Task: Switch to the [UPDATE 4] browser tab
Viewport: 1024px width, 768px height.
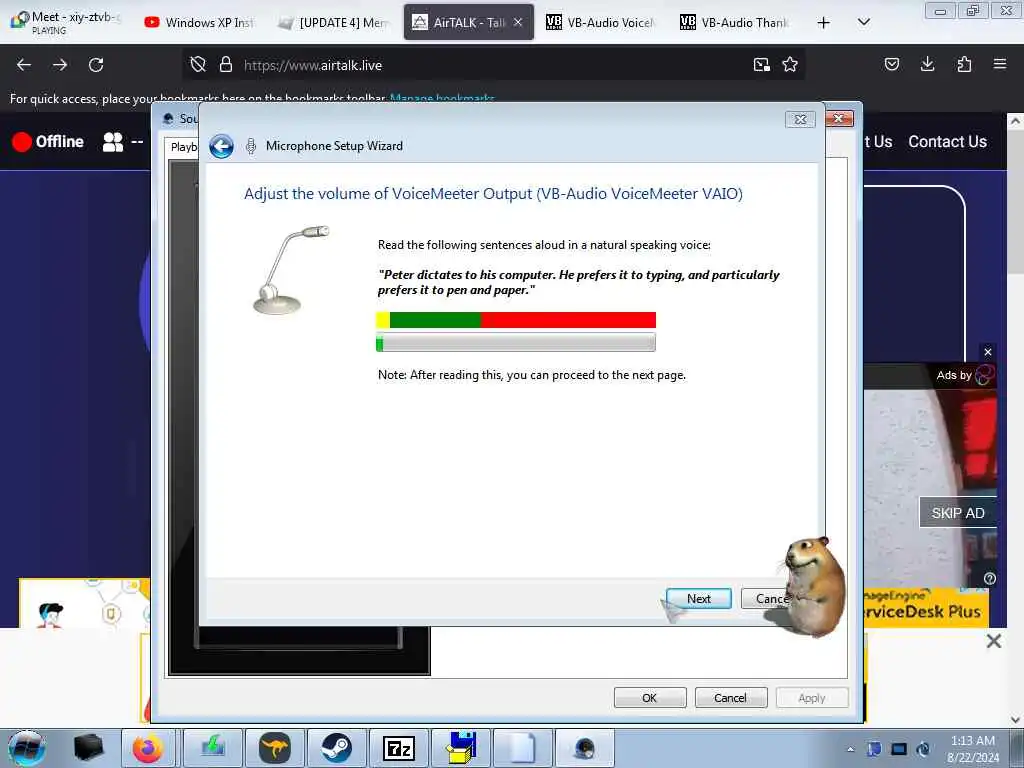Action: (333, 22)
